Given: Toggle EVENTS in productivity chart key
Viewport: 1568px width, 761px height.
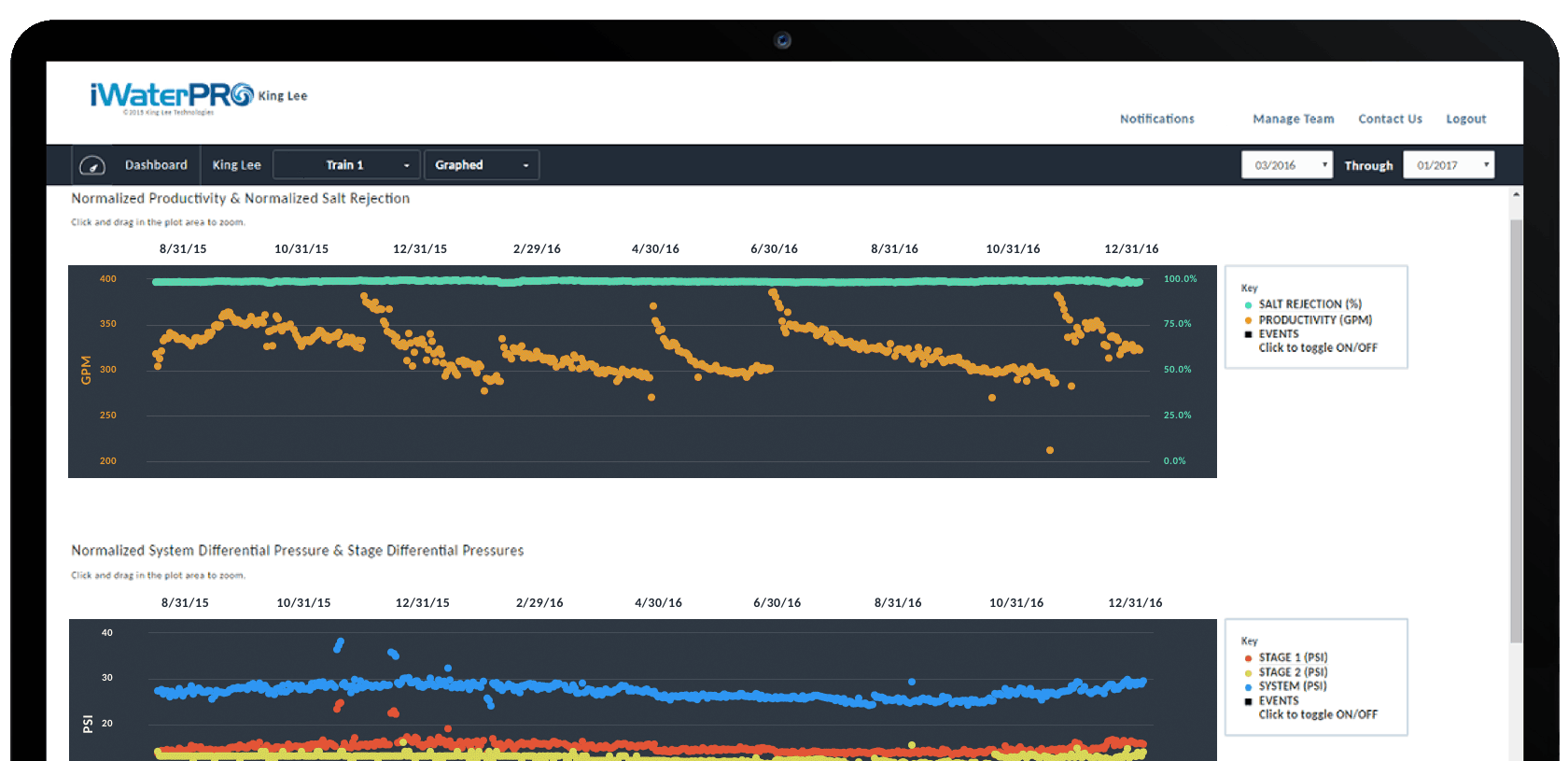Looking at the screenshot, I should (1279, 334).
